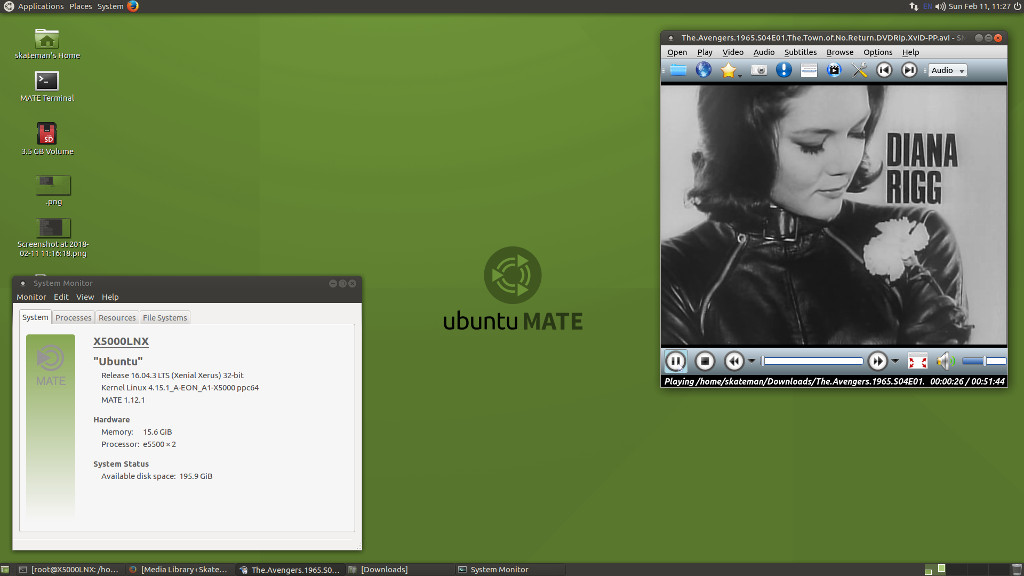Open the Options menu in SMPlayer
The height and width of the screenshot is (576, 1024).
click(x=878, y=52)
